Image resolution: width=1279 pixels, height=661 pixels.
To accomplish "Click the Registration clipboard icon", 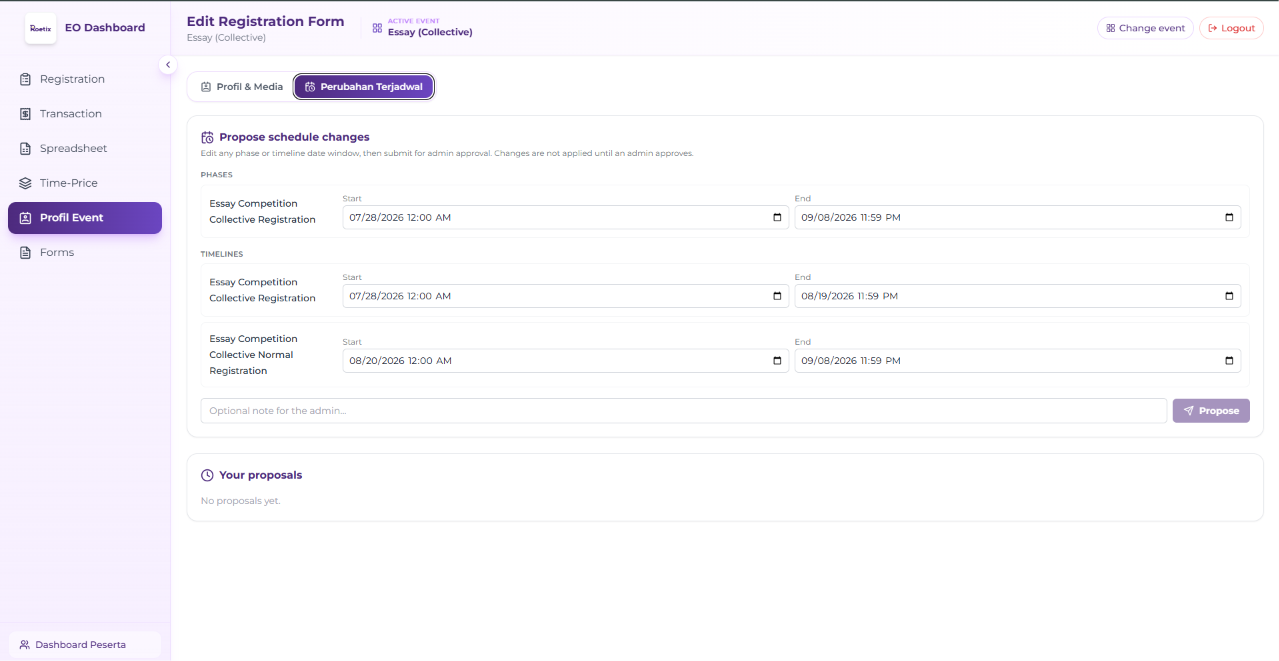I will pos(26,79).
